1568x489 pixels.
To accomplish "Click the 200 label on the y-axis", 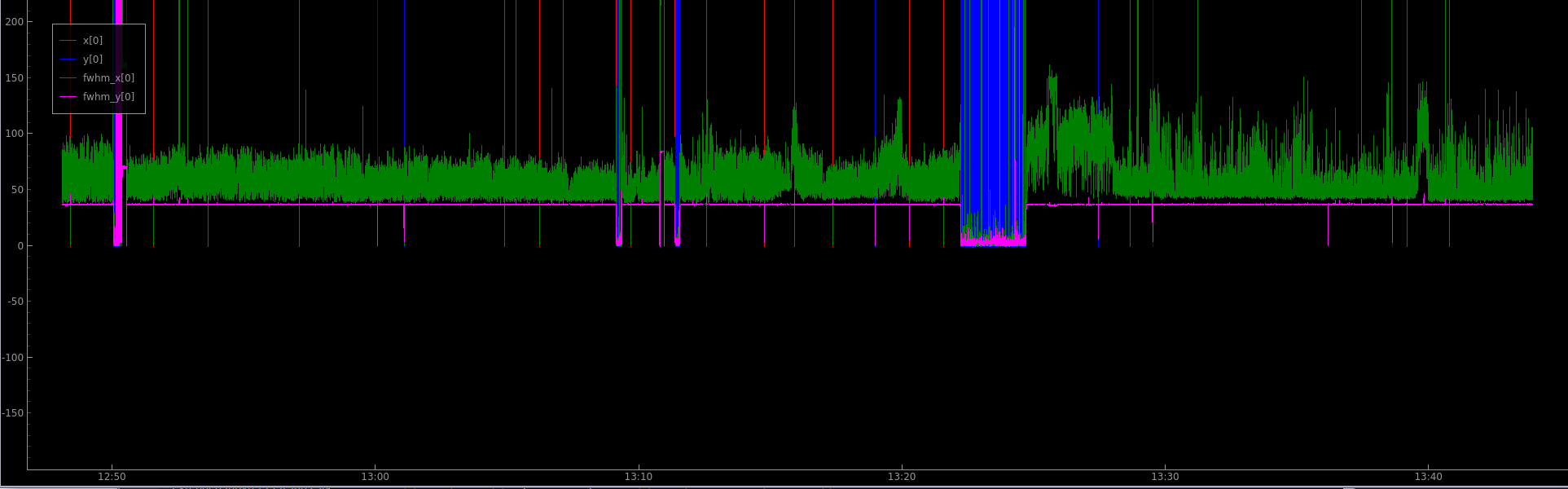I will [14, 22].
